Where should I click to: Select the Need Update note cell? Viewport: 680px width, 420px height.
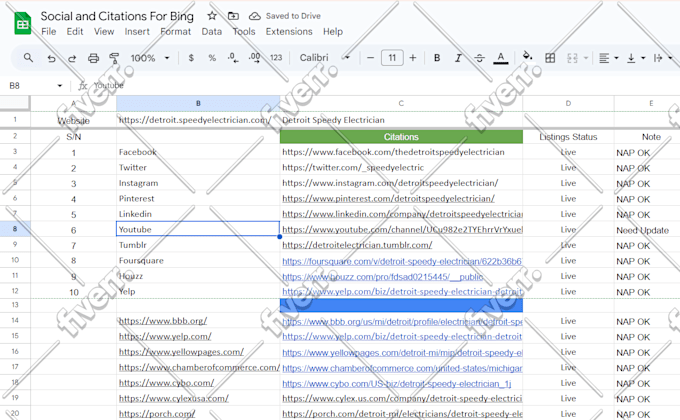tap(647, 230)
